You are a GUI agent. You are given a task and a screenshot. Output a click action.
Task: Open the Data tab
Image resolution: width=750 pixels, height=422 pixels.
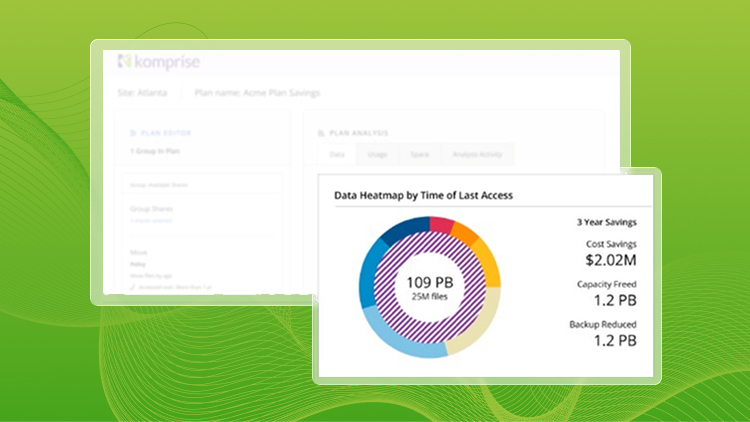pos(337,154)
